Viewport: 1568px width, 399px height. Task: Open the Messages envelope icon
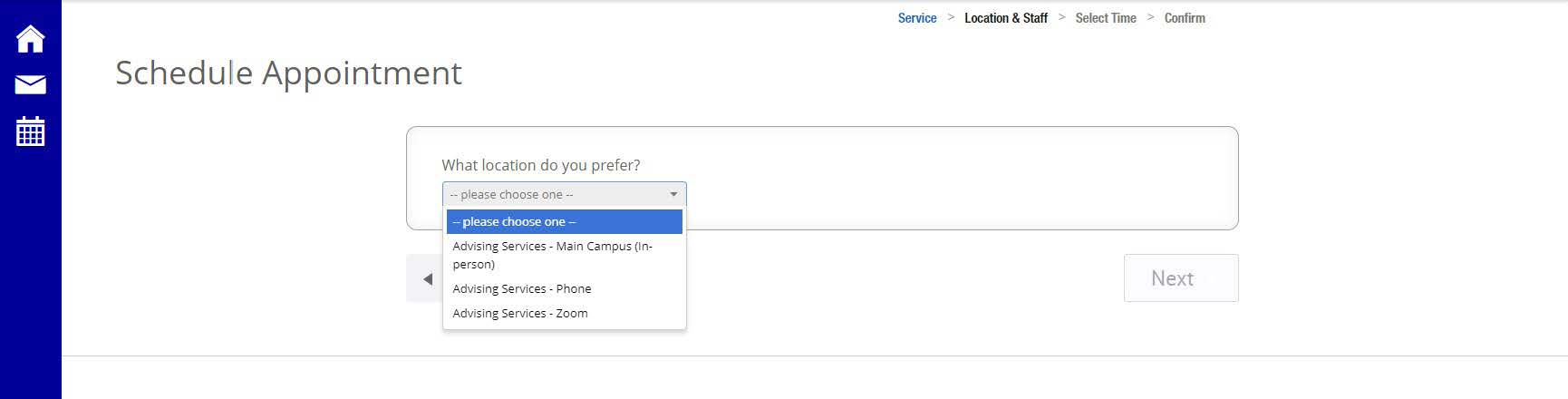pyautogui.click(x=30, y=84)
